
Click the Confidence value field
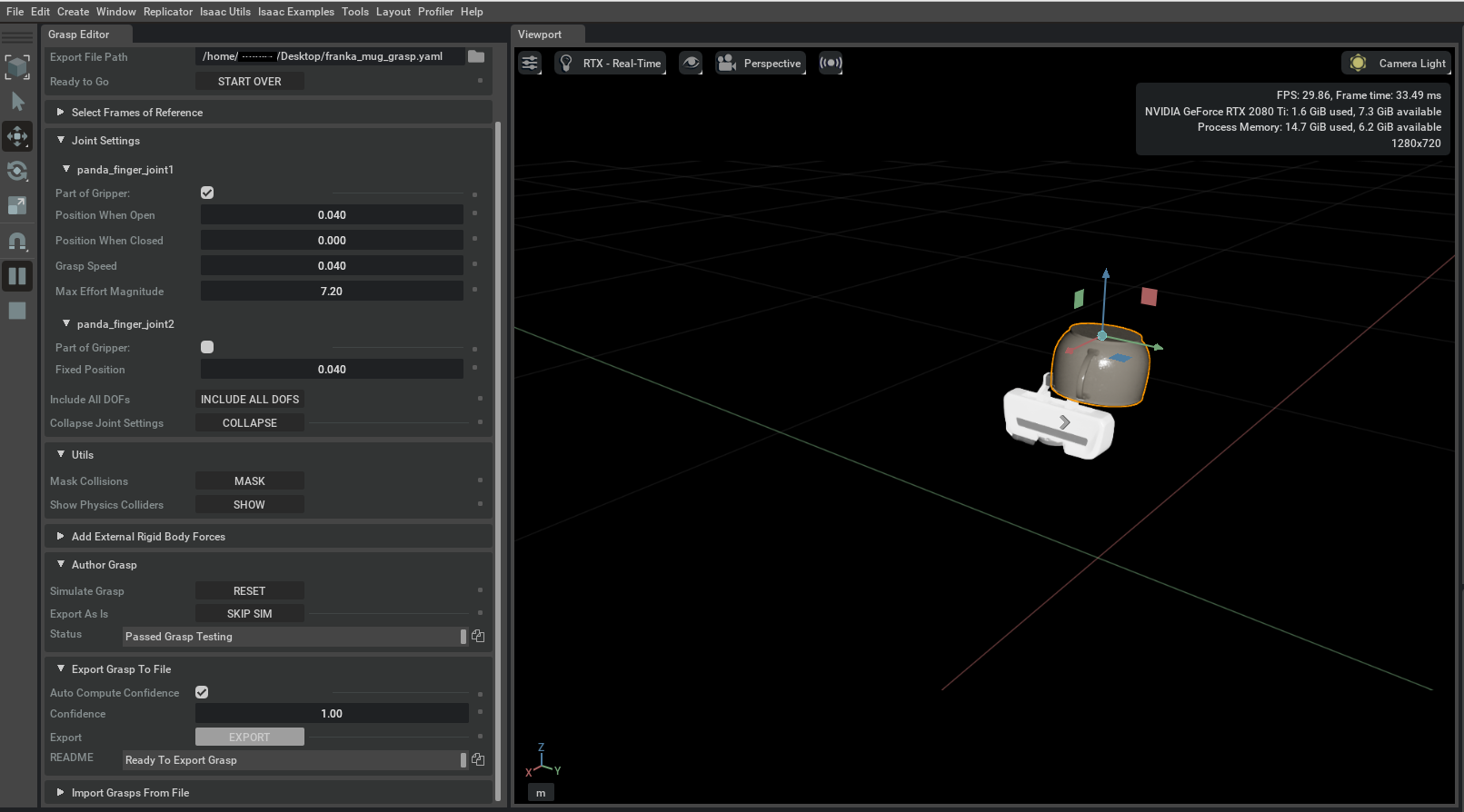332,714
